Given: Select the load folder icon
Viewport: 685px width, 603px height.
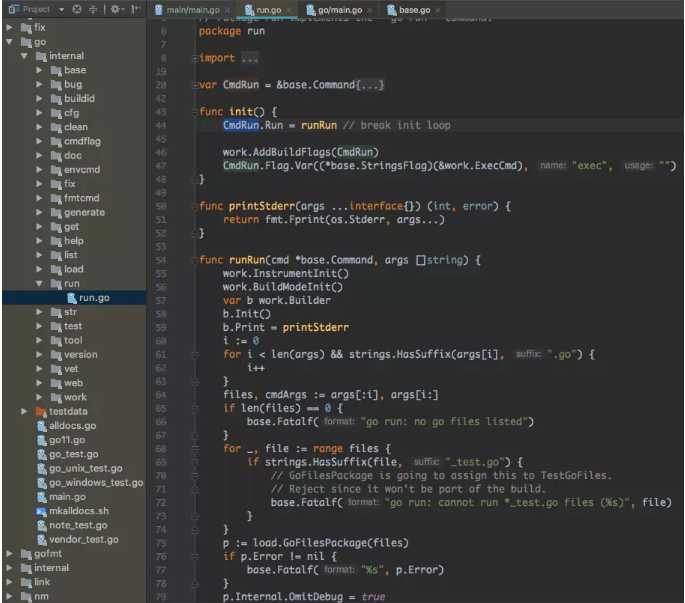Looking at the screenshot, I should [56, 270].
